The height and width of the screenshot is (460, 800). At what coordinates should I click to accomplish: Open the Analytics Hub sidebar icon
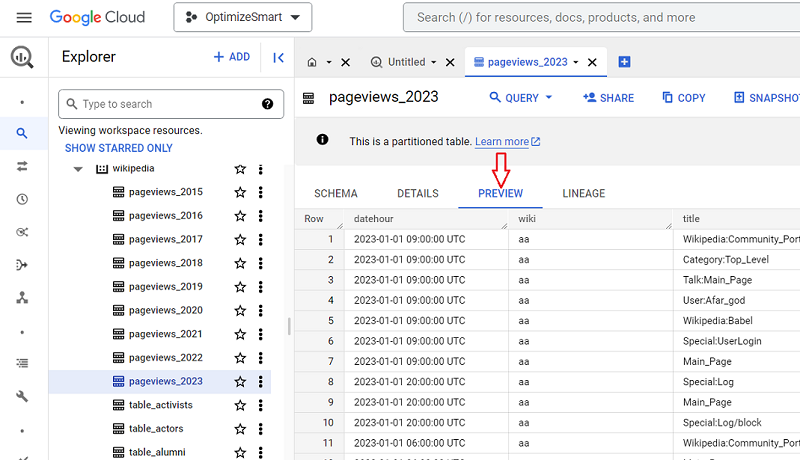click(22, 232)
